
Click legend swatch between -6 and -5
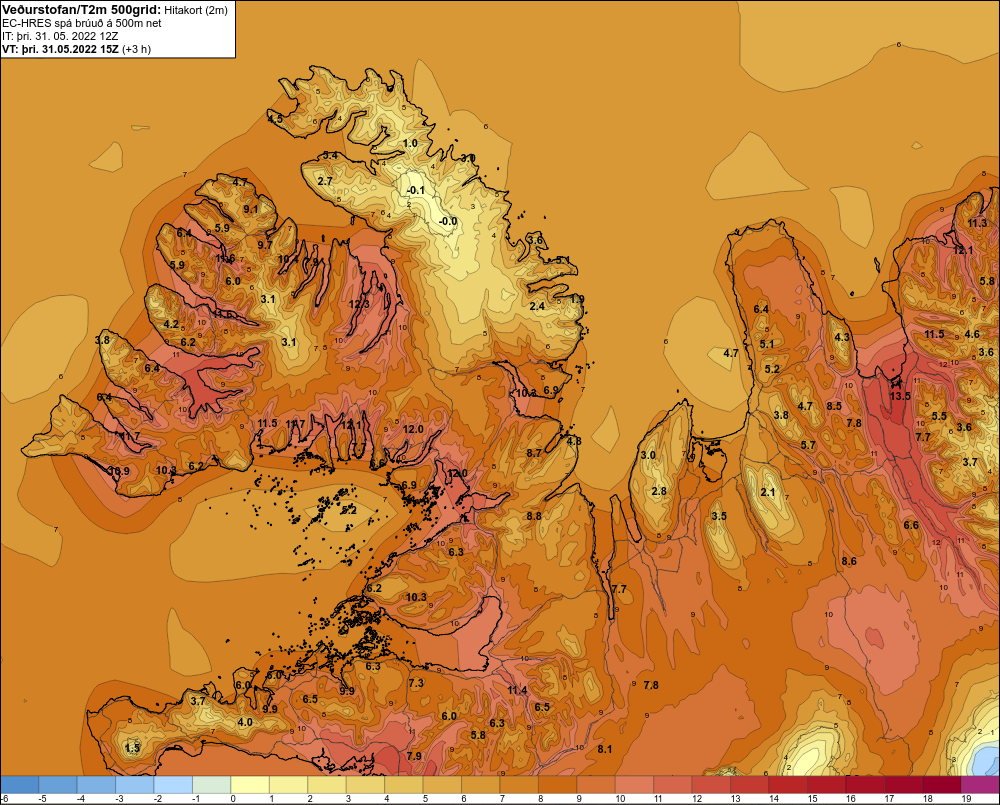(x=19, y=785)
